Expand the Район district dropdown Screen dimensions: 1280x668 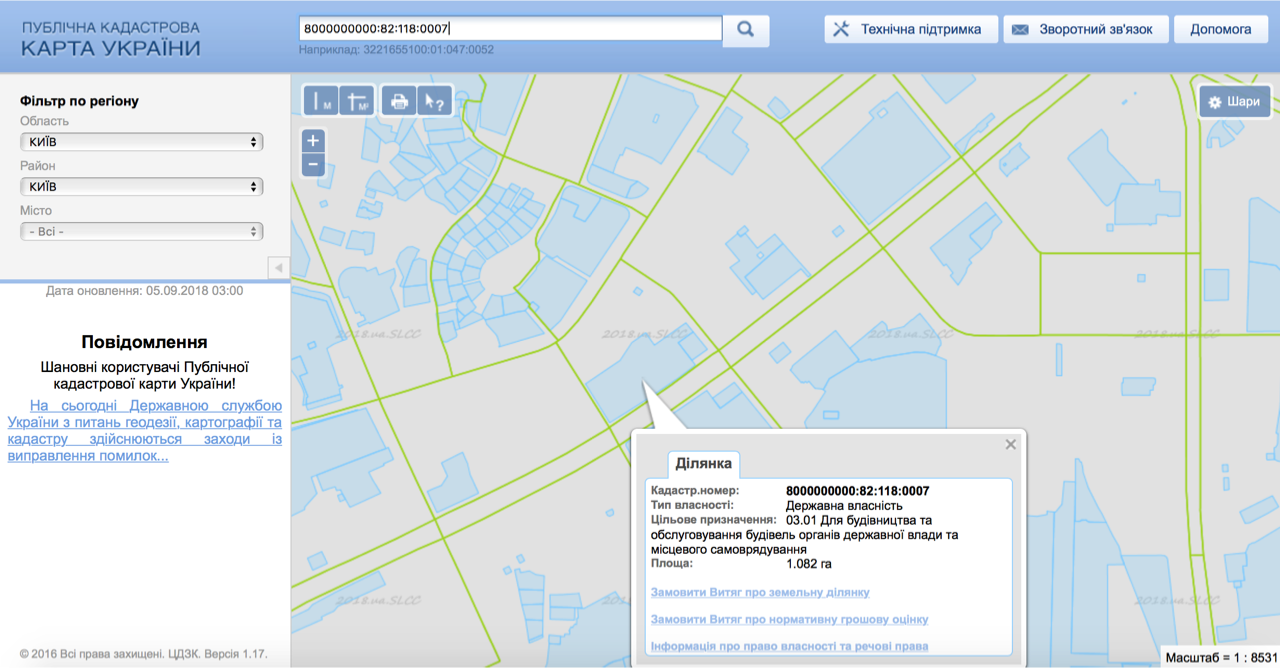[141, 187]
